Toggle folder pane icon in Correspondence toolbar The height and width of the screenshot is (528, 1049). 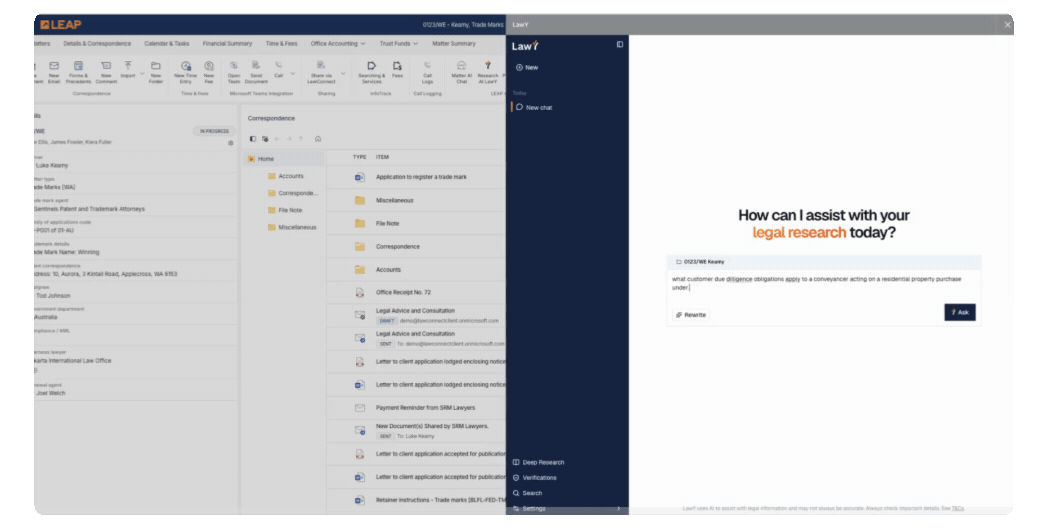253,139
